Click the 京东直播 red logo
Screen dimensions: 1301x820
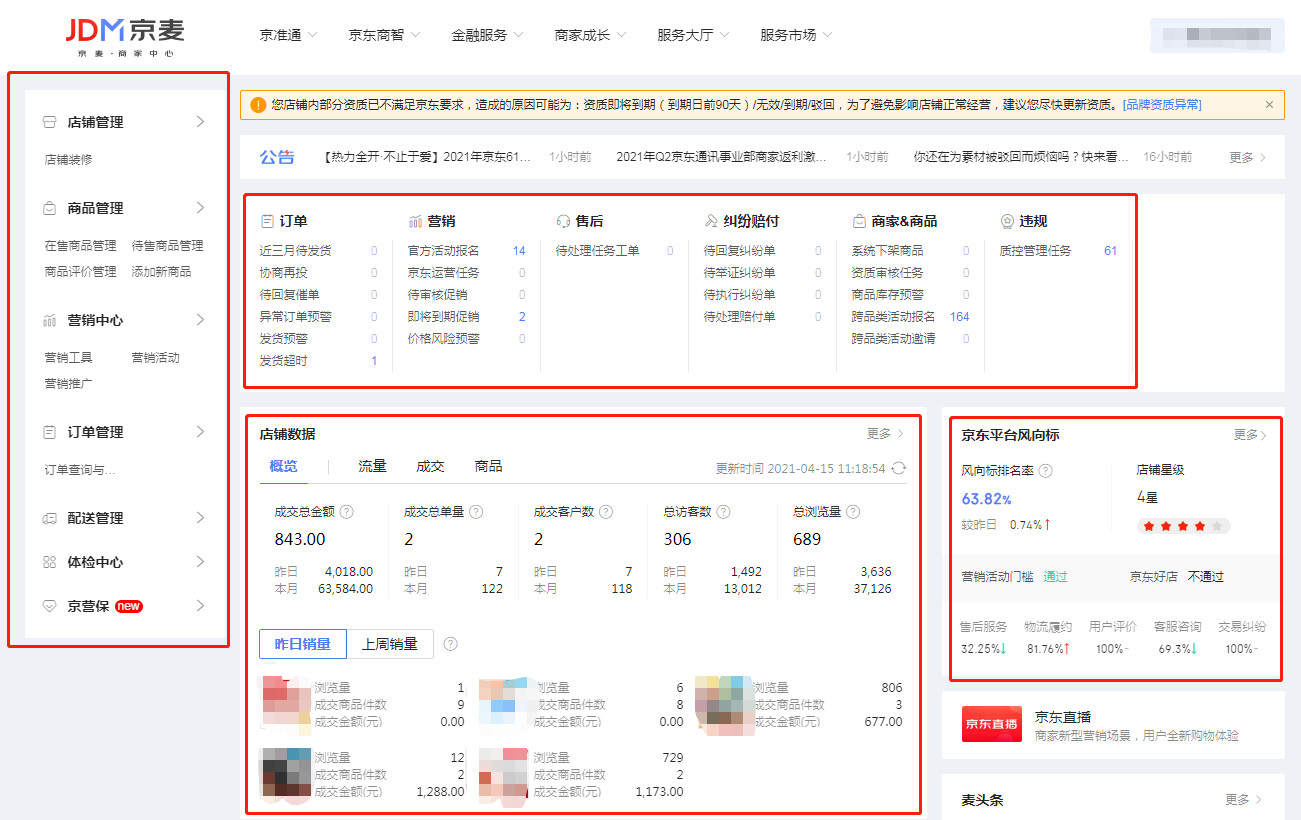pos(992,724)
